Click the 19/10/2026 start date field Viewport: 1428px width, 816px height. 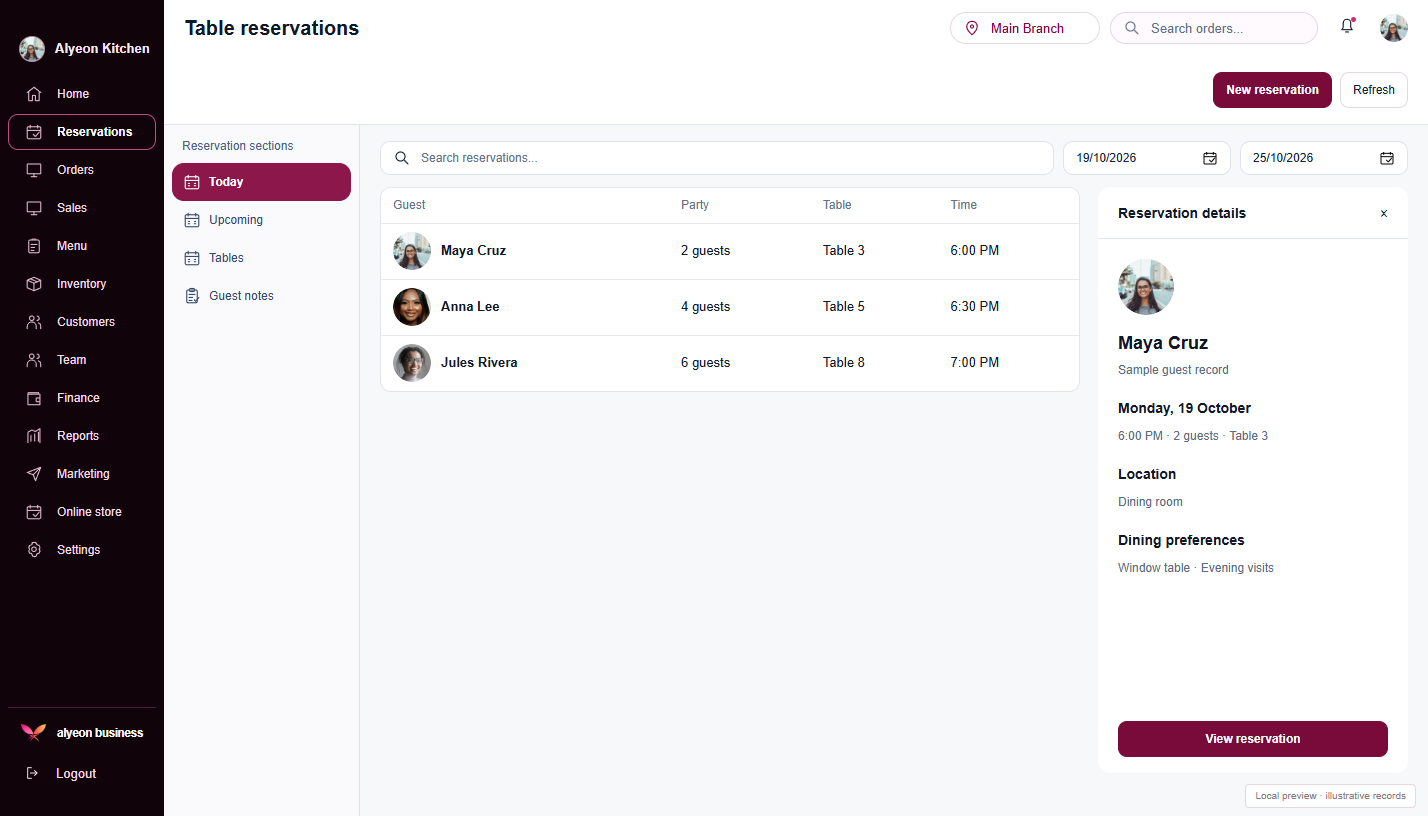1146,158
